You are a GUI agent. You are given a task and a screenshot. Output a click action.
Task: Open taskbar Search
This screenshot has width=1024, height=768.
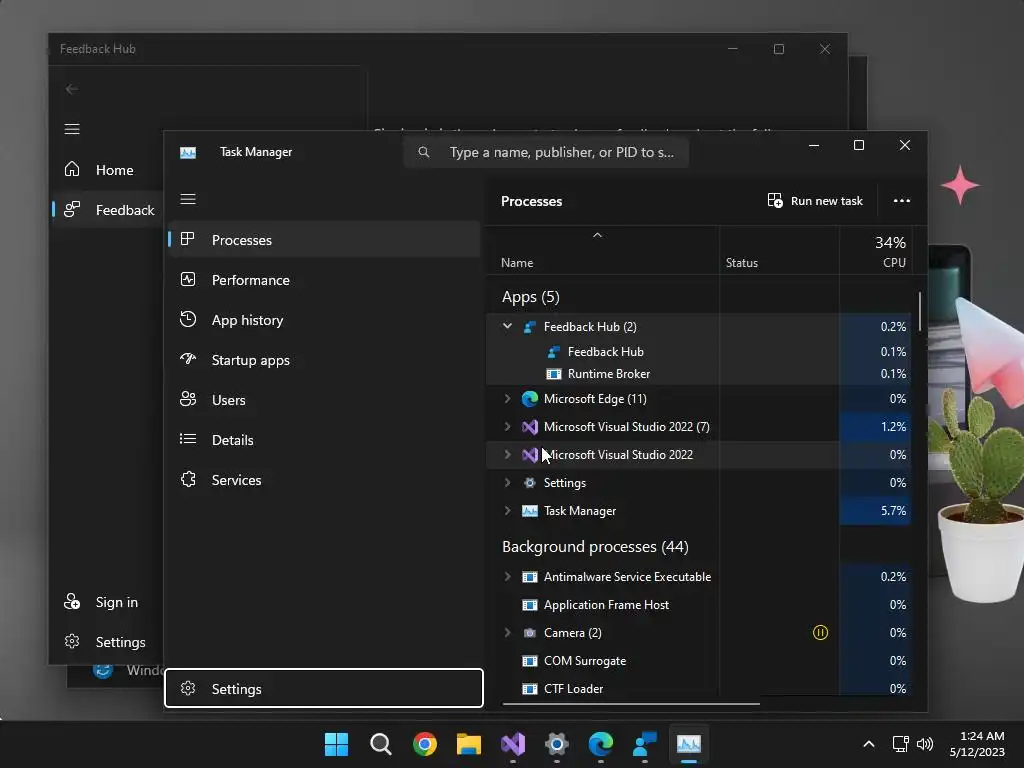click(381, 744)
